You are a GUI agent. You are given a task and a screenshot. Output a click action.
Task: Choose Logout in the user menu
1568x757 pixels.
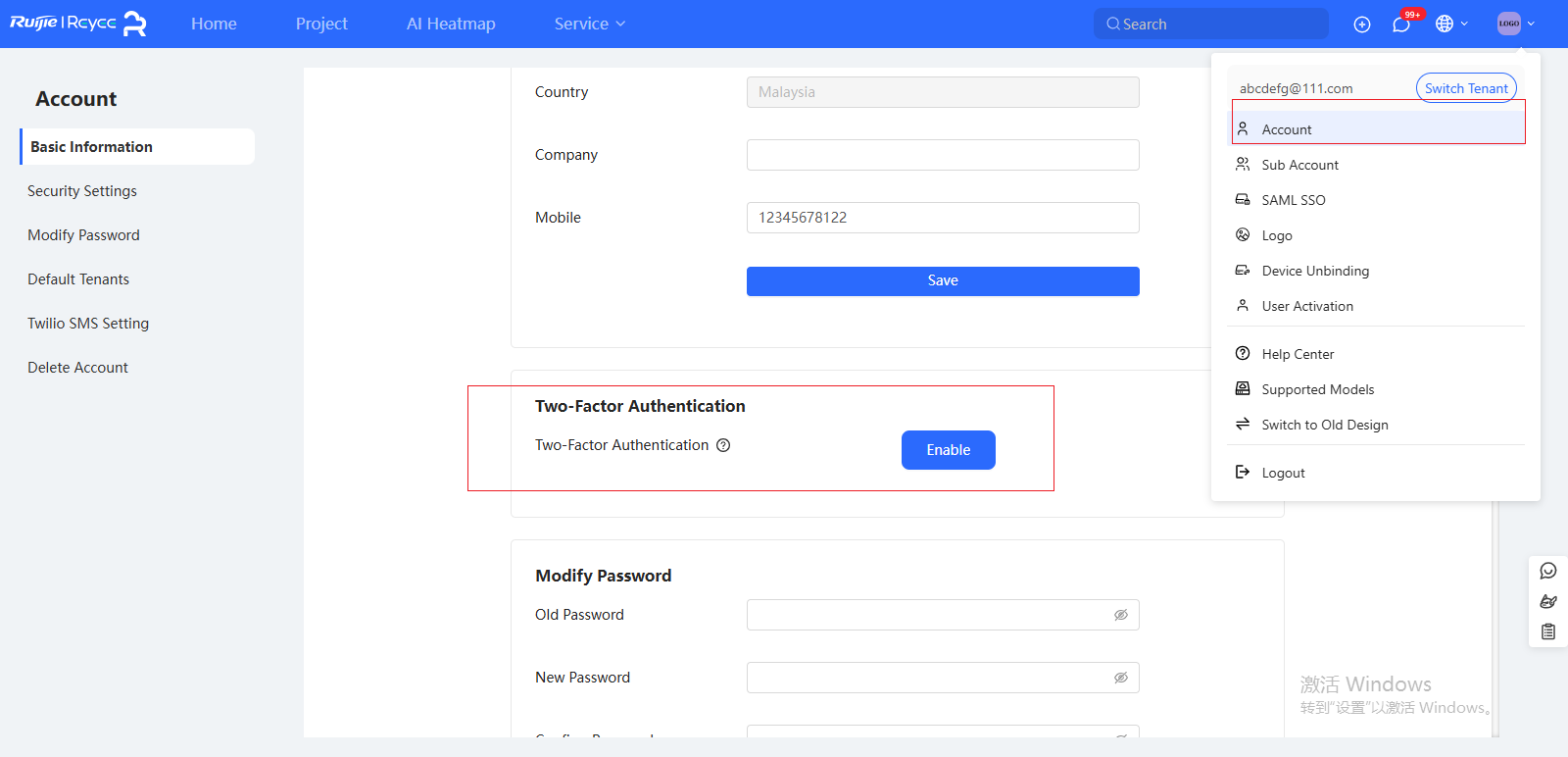(x=1283, y=473)
